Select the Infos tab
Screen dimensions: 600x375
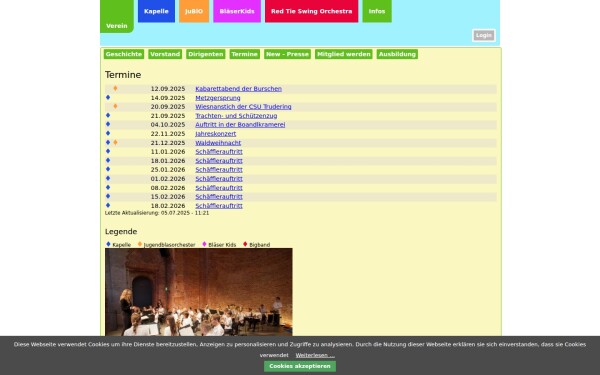point(377,11)
